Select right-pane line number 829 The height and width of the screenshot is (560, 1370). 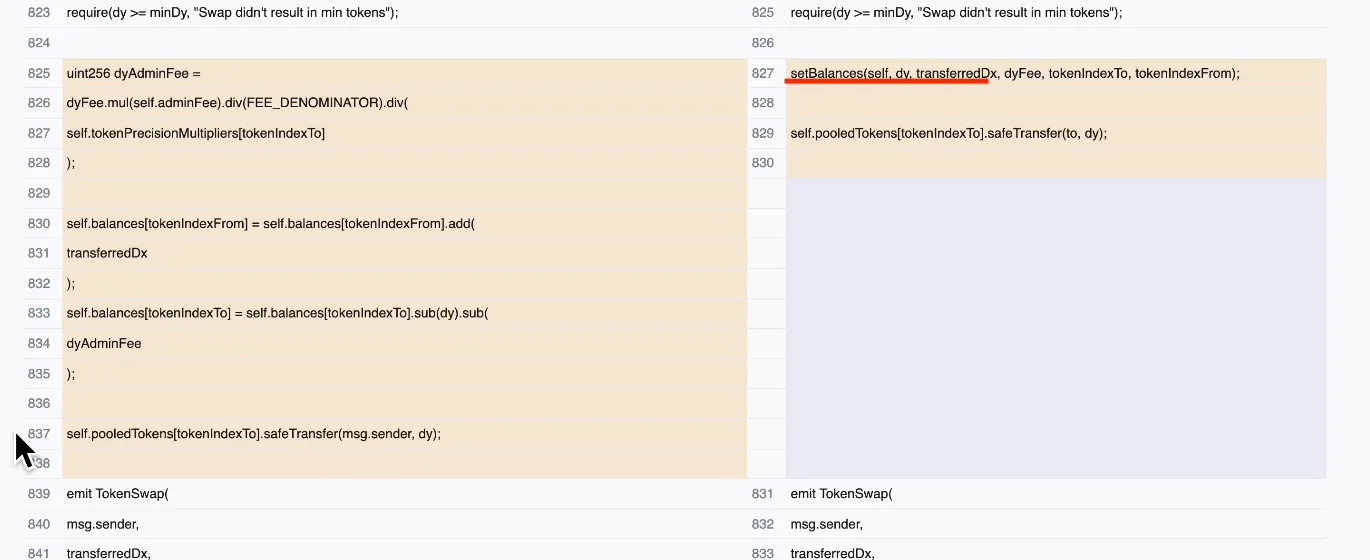point(763,133)
